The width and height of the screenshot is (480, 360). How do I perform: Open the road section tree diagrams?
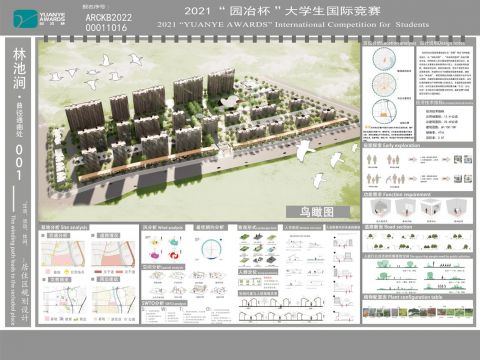pyautogui.click(x=418, y=241)
